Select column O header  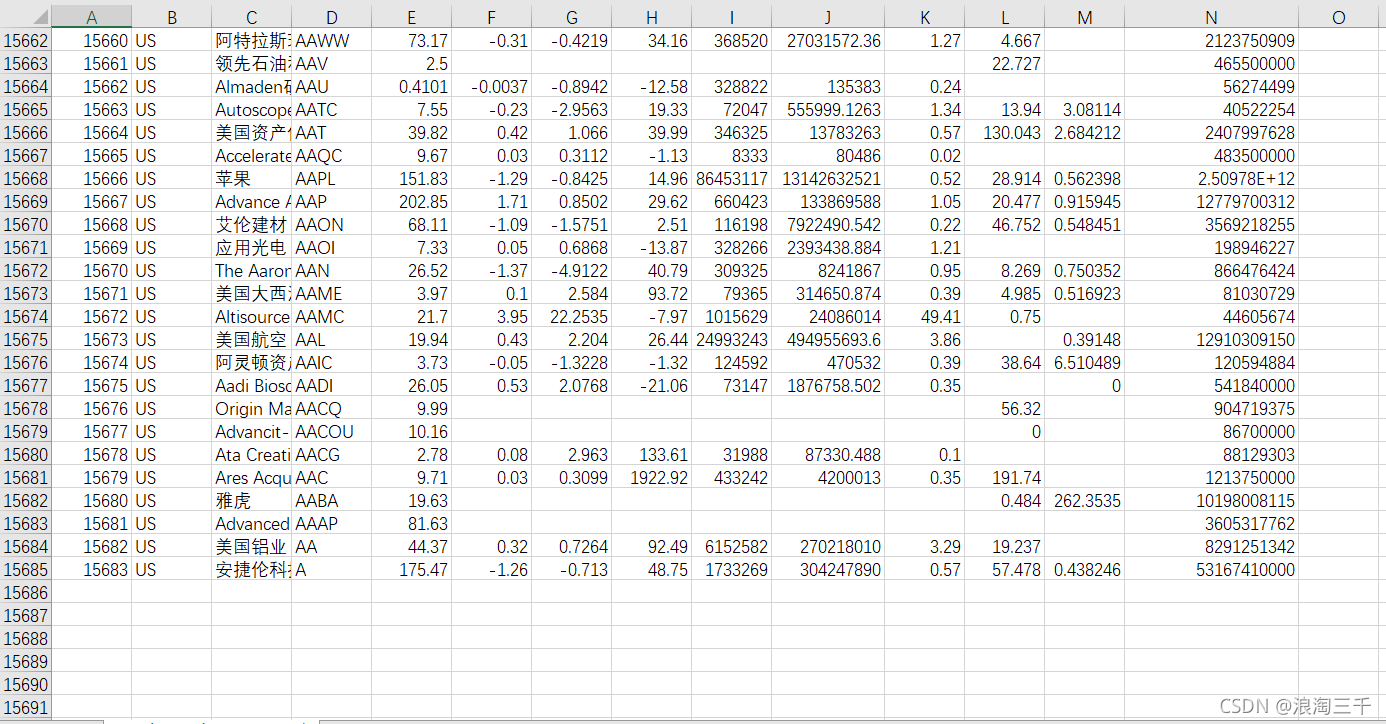click(1339, 17)
